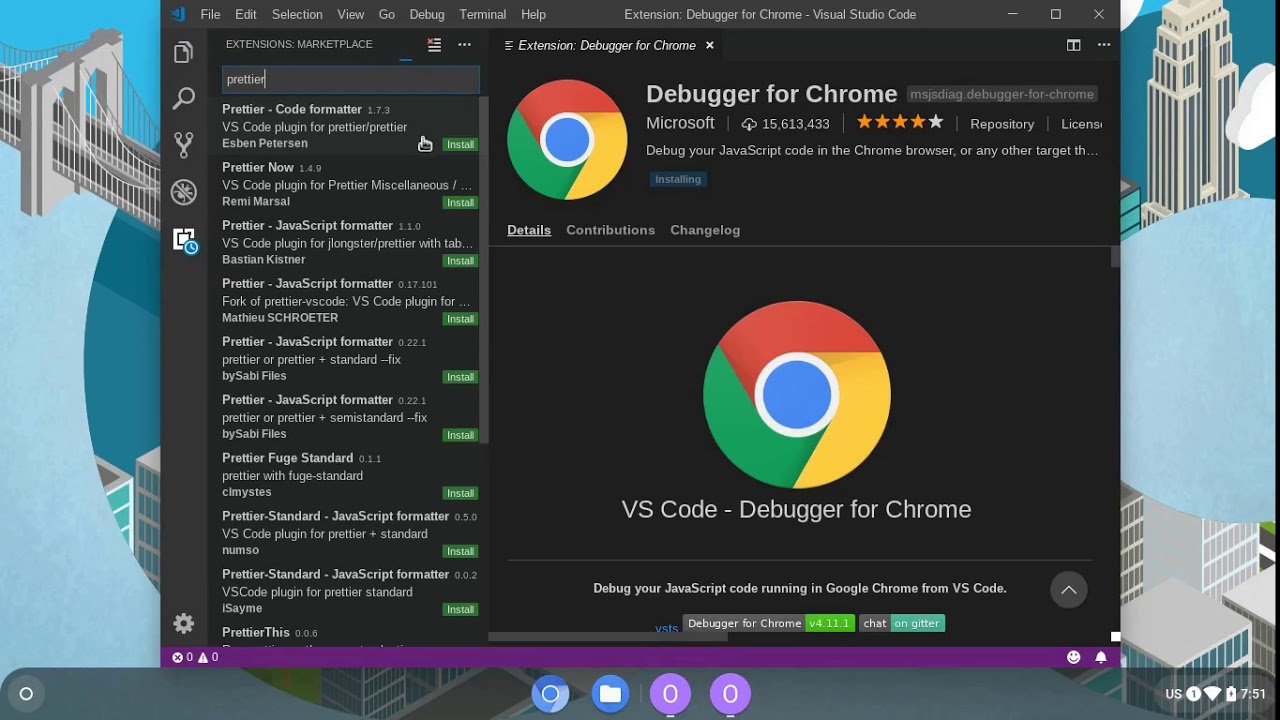The image size is (1280, 720).
Task: Open the Files app from the shelf
Action: click(x=610, y=694)
